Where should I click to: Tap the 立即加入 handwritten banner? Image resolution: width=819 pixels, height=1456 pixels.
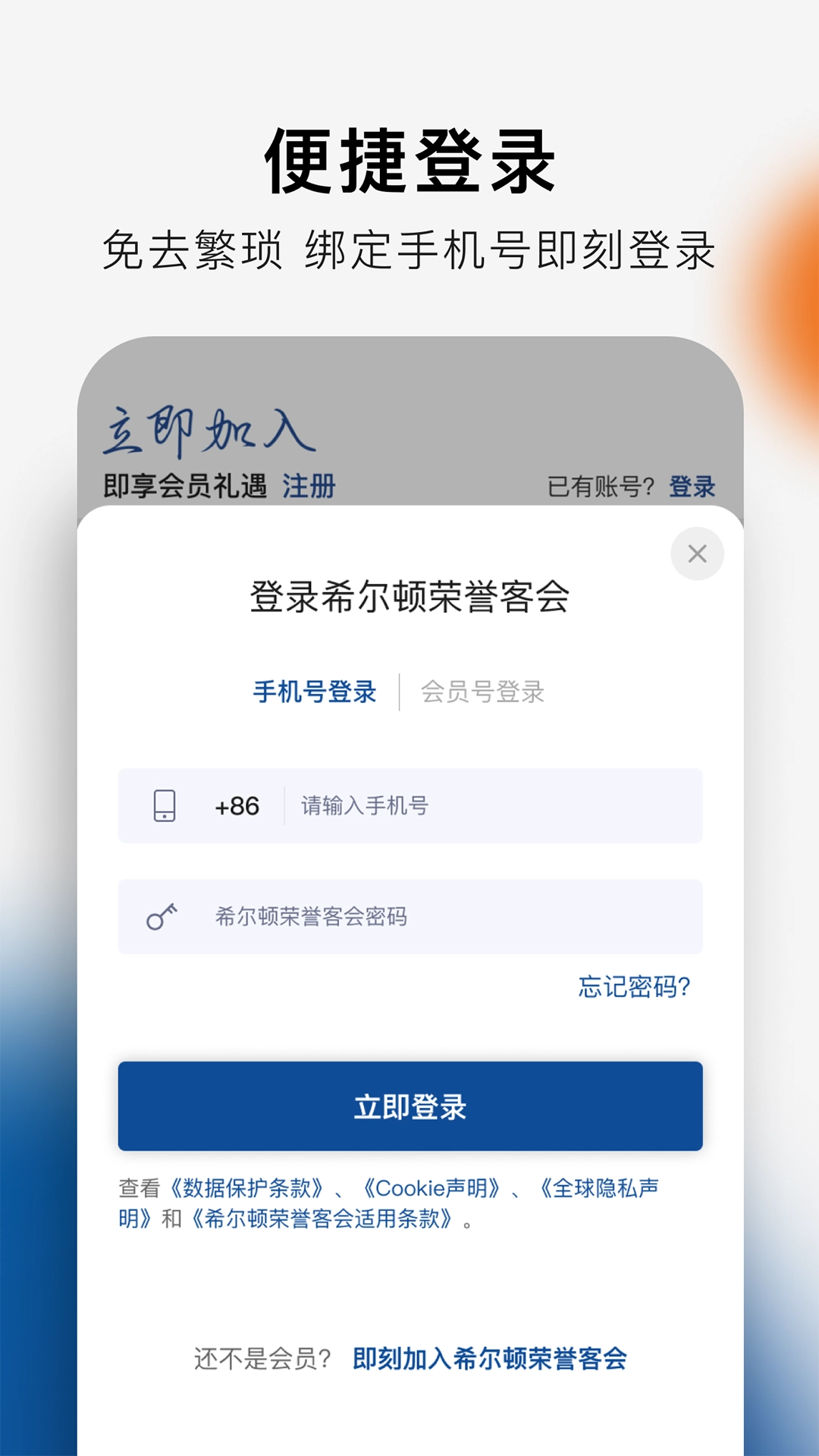pos(209,431)
